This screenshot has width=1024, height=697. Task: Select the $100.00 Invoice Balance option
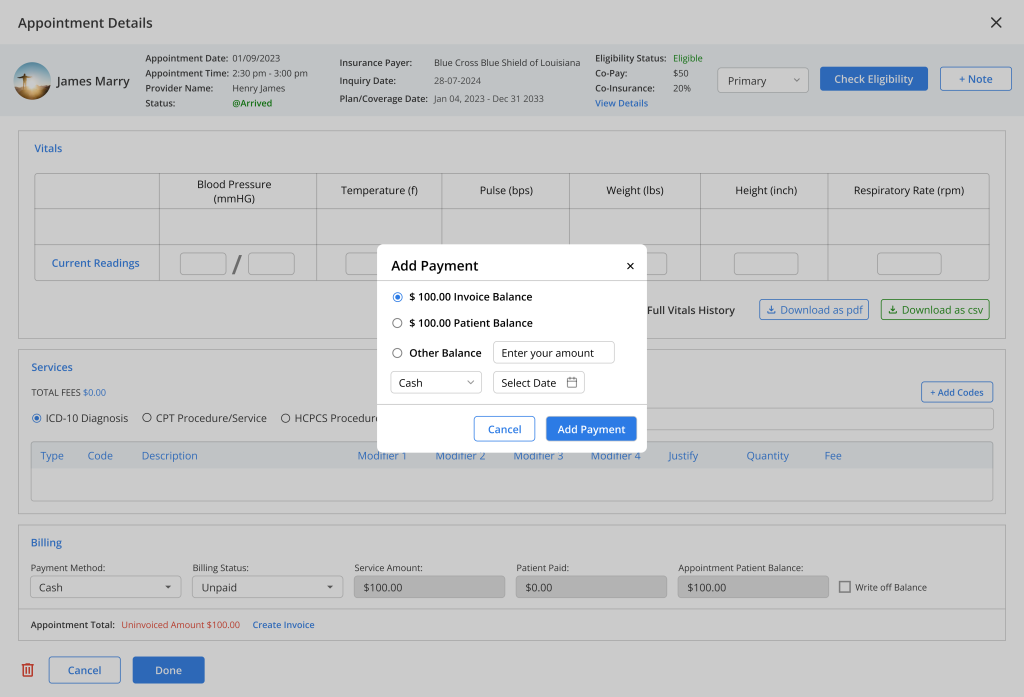coord(398,297)
